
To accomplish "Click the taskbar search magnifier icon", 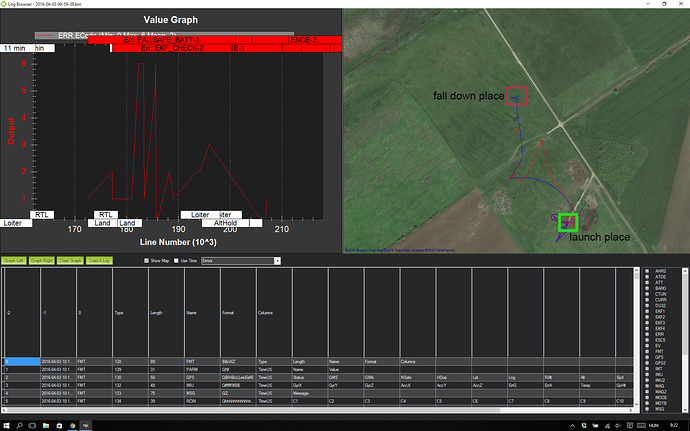I will (19, 425).
